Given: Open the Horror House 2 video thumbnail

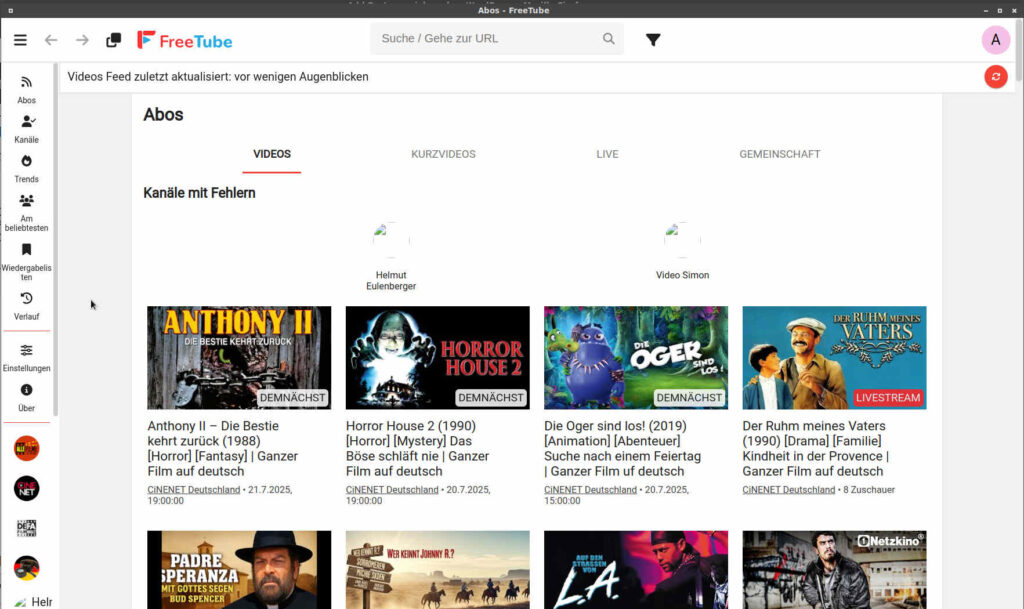Looking at the screenshot, I should pos(438,358).
